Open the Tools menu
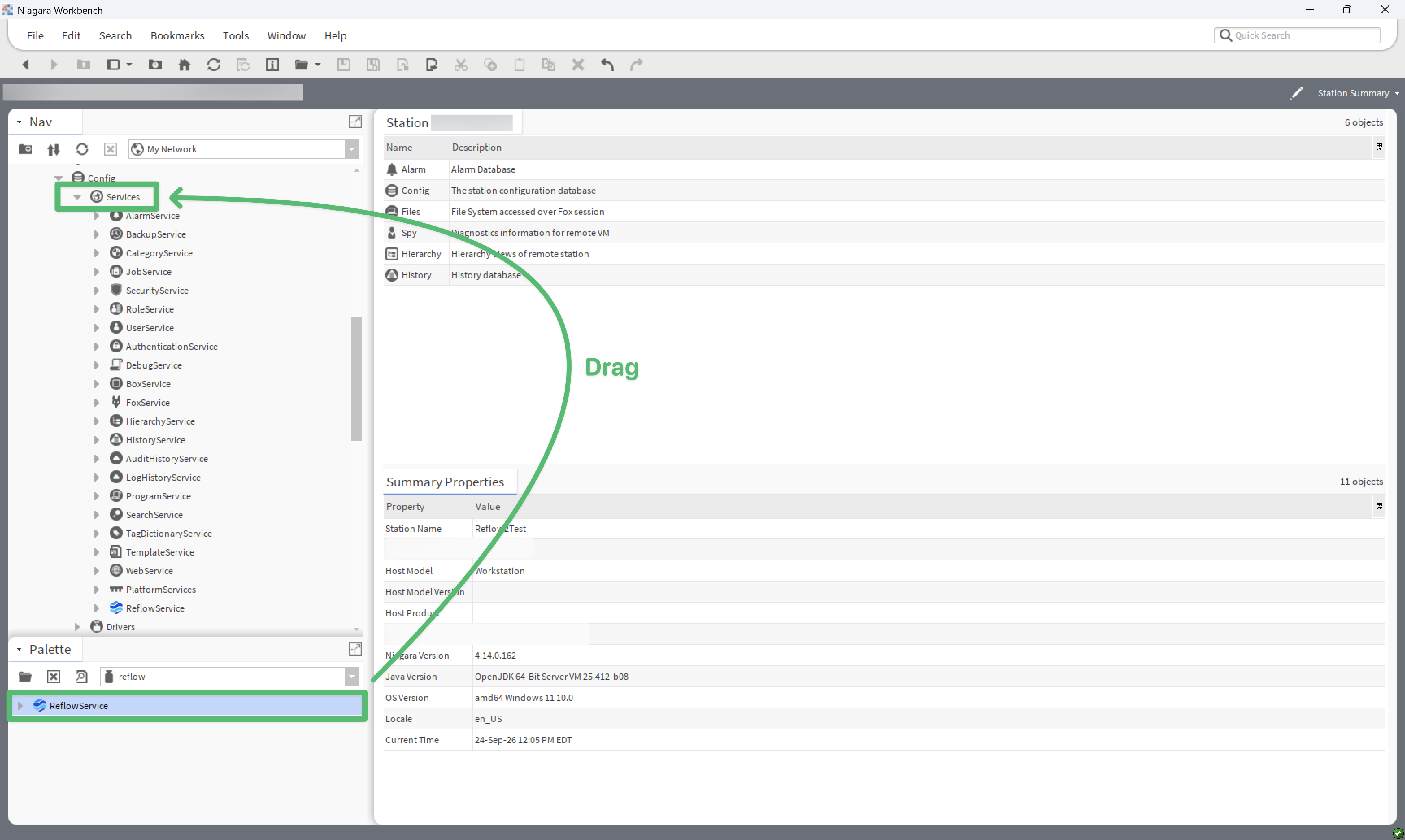1405x840 pixels. click(x=235, y=36)
